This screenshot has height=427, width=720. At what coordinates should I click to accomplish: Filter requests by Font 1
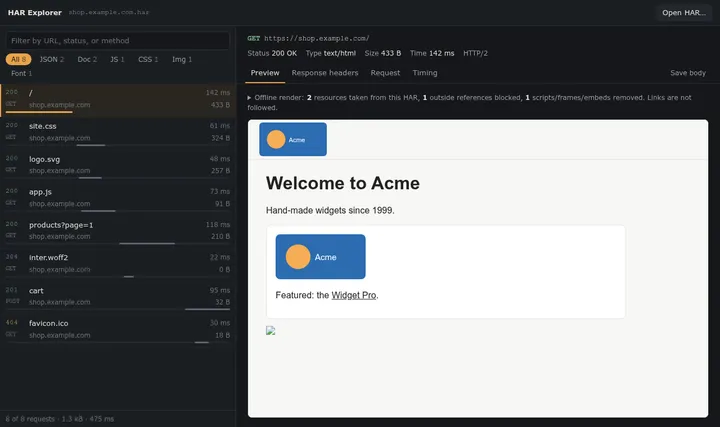coord(22,73)
